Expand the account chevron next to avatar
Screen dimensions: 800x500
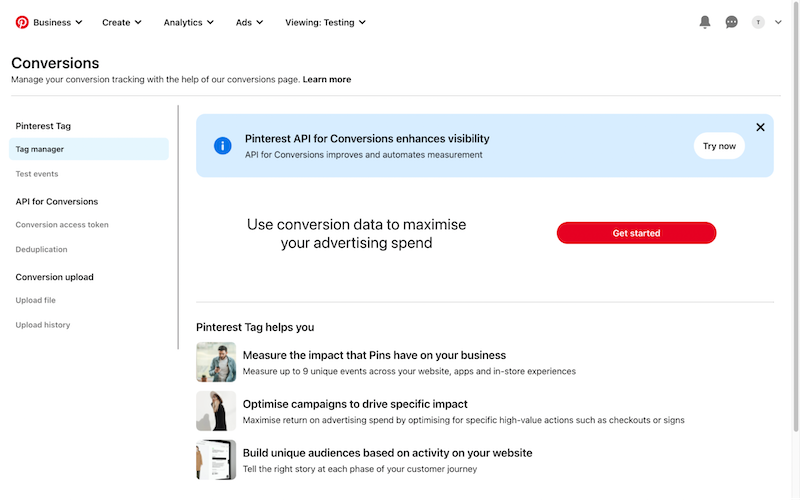(778, 22)
